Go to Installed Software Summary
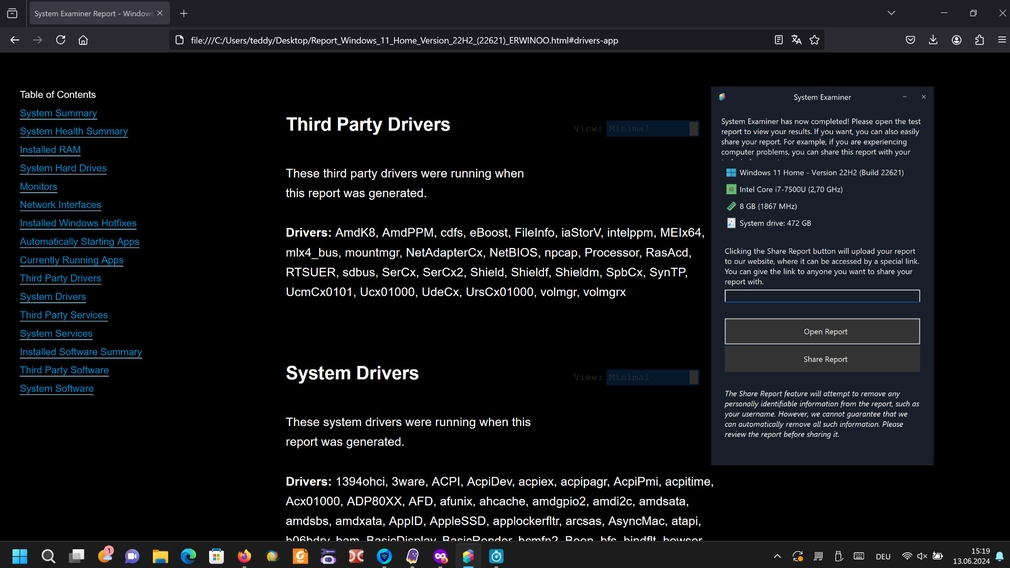1010x568 pixels. click(x=81, y=352)
